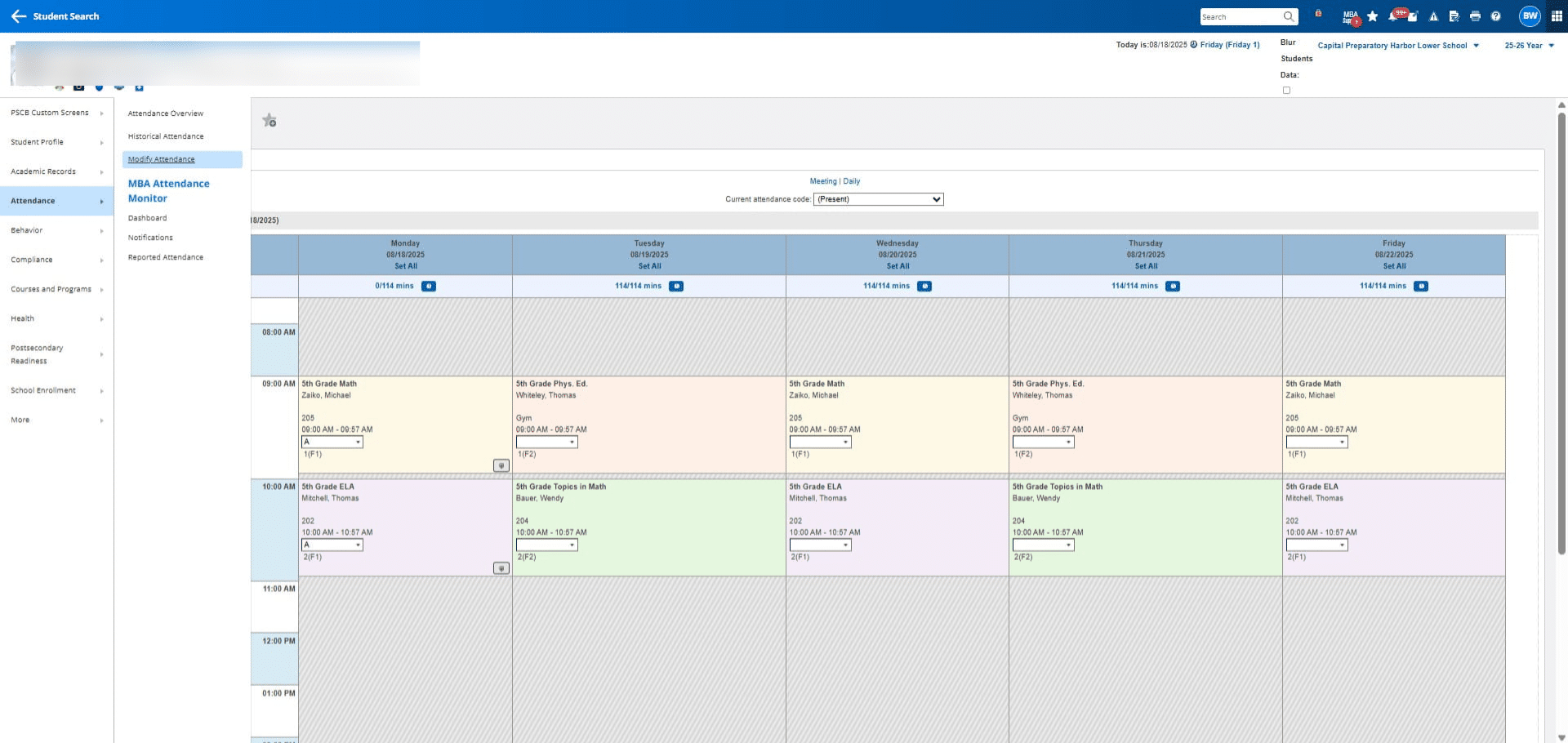The height and width of the screenshot is (743, 1568).
Task: Open the BW user avatar menu
Action: 1530,16
